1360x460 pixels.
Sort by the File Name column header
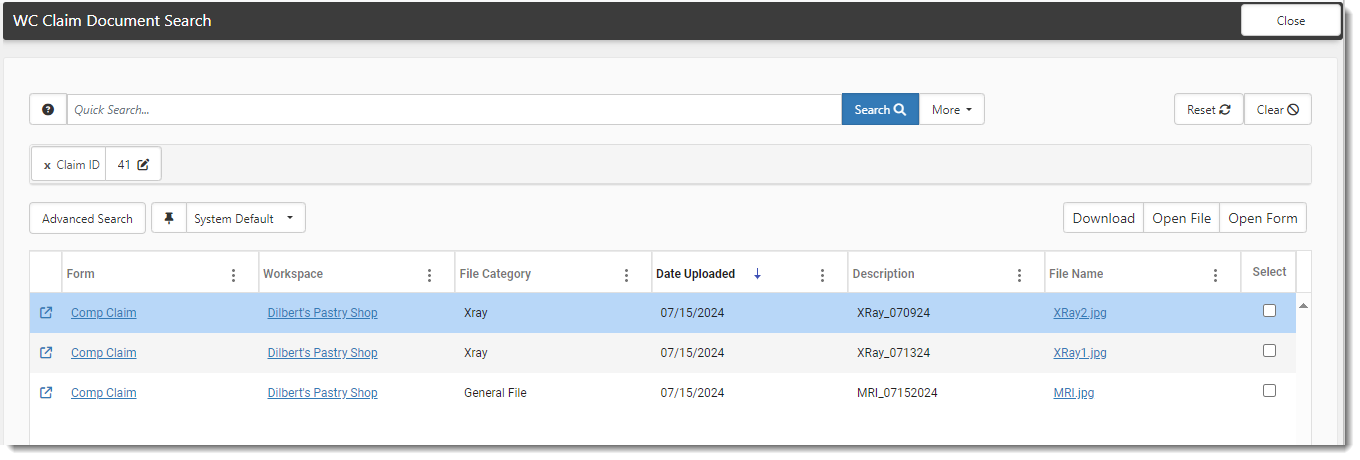pyautogui.click(x=1076, y=274)
